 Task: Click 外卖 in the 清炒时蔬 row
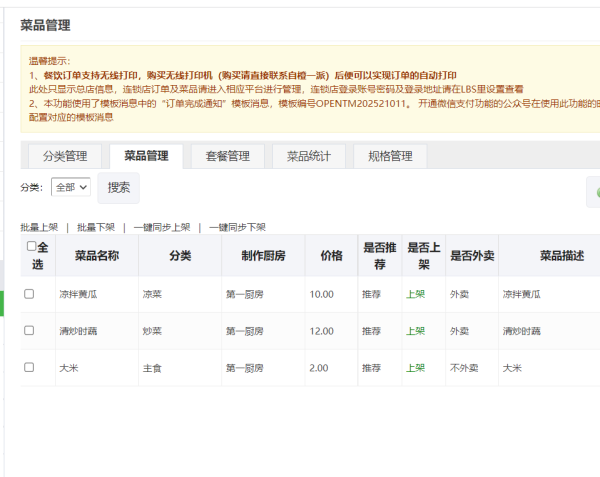[x=460, y=331]
